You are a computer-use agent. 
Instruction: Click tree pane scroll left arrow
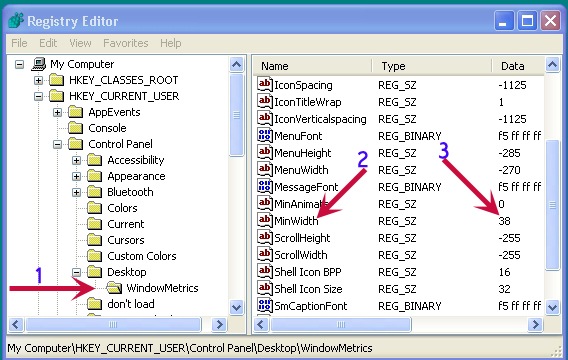coord(16,325)
